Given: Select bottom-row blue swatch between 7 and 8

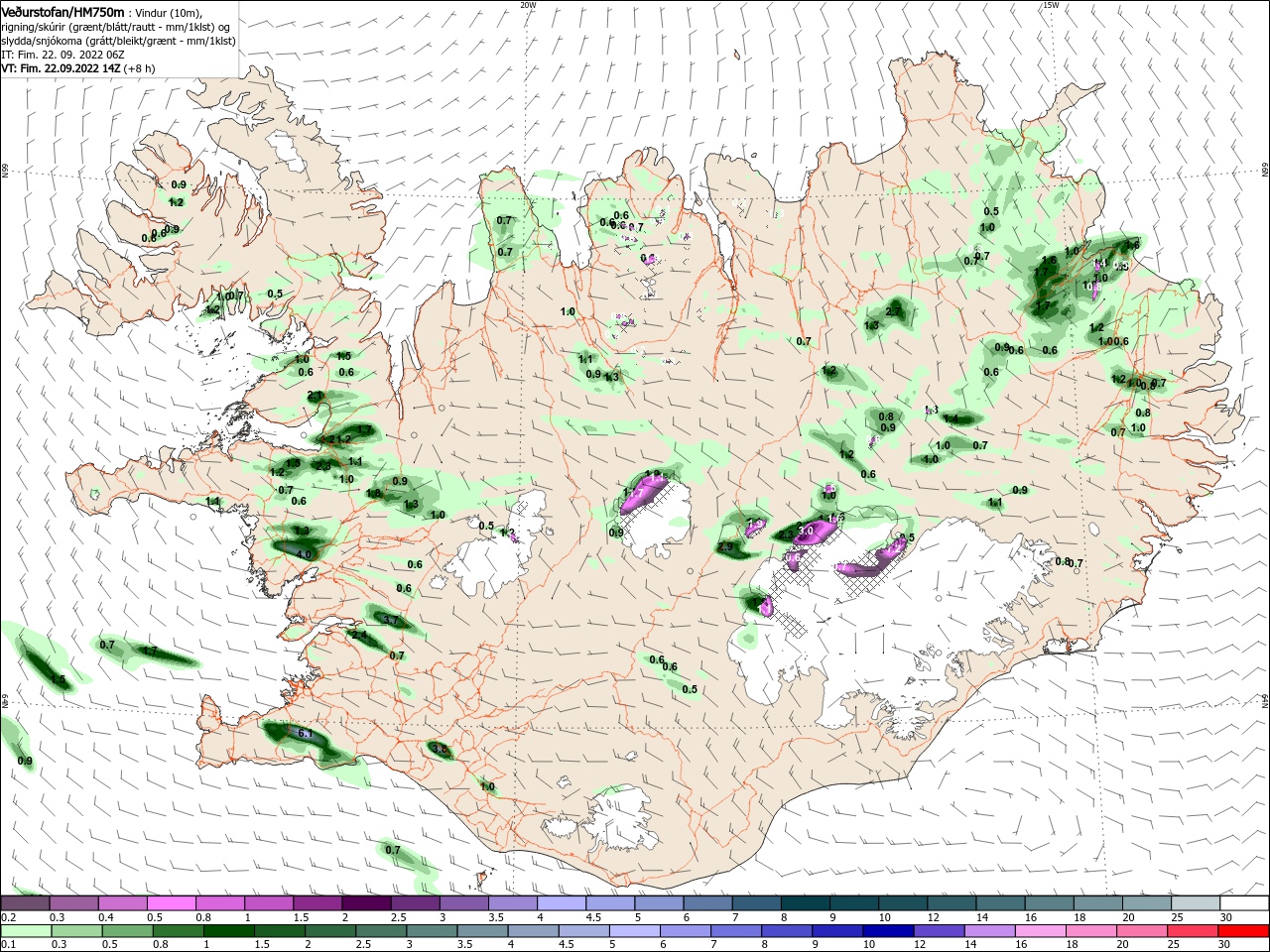Looking at the screenshot, I should pyautogui.click(x=738, y=931).
